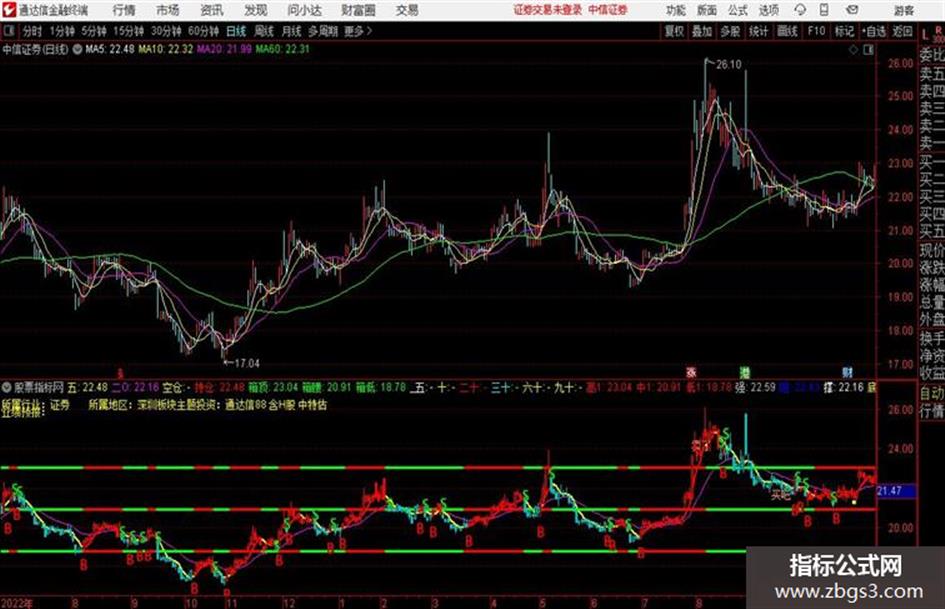Viewport: 945px width, 609px height.
Task: Click the diamond icon at chart top right
Action: 853,50
